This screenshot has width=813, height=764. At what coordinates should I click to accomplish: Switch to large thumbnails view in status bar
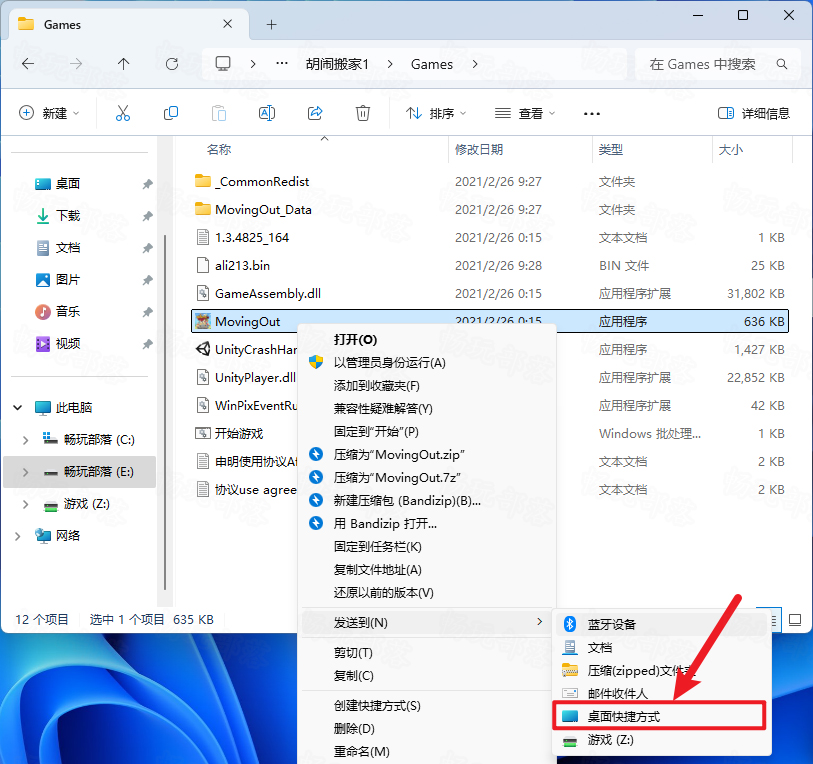click(x=795, y=619)
